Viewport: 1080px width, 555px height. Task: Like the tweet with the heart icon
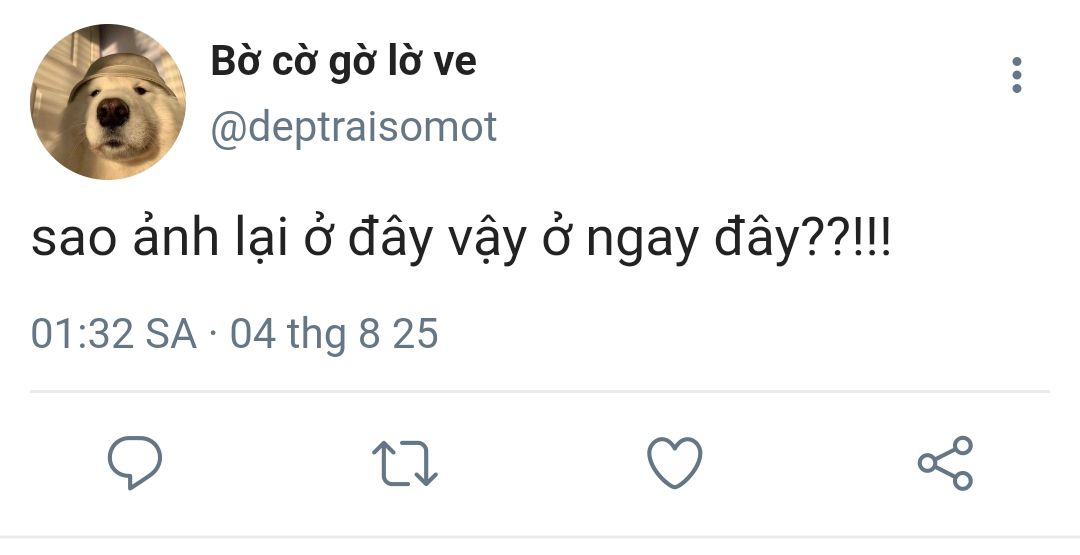click(675, 463)
